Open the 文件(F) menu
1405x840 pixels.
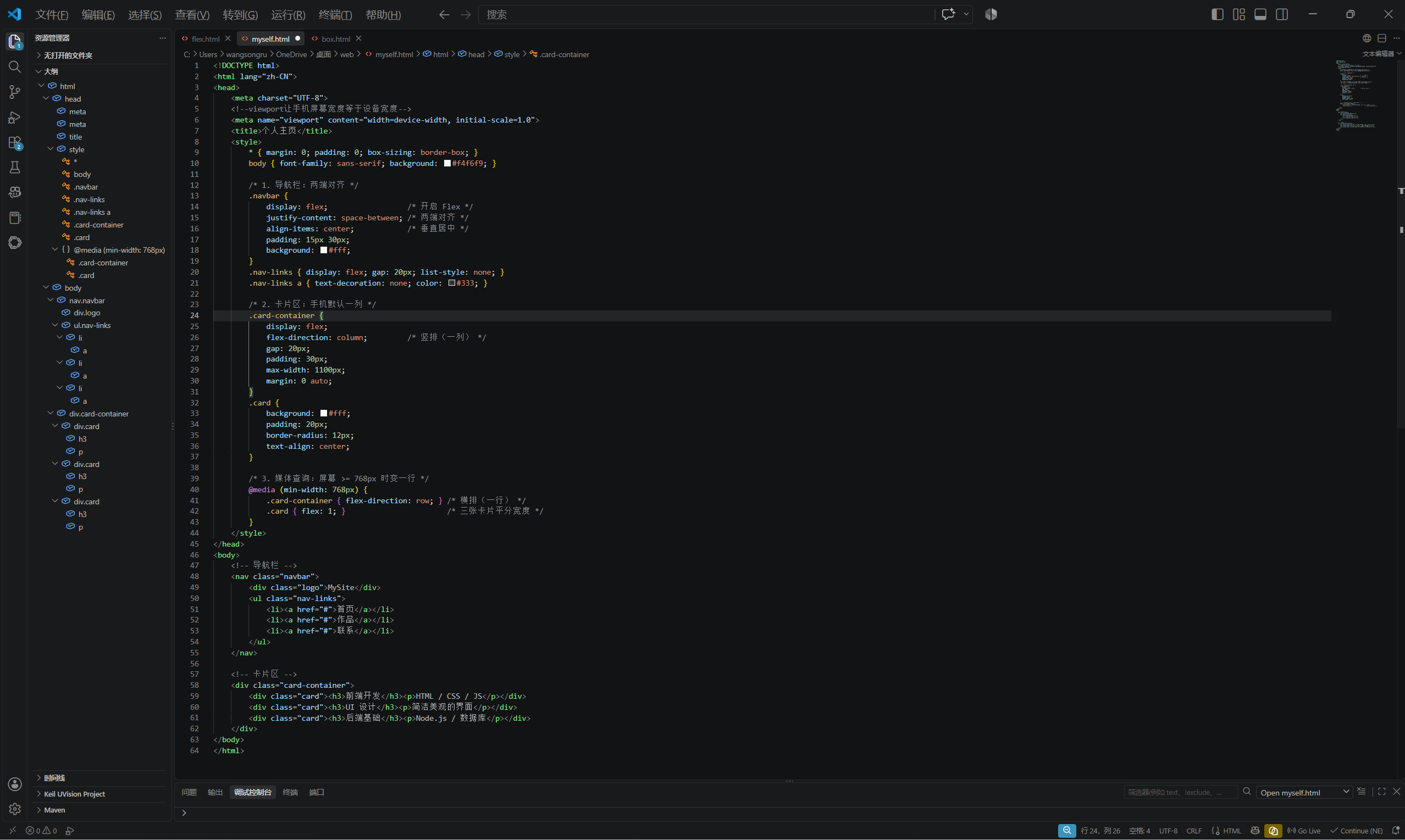[52, 15]
